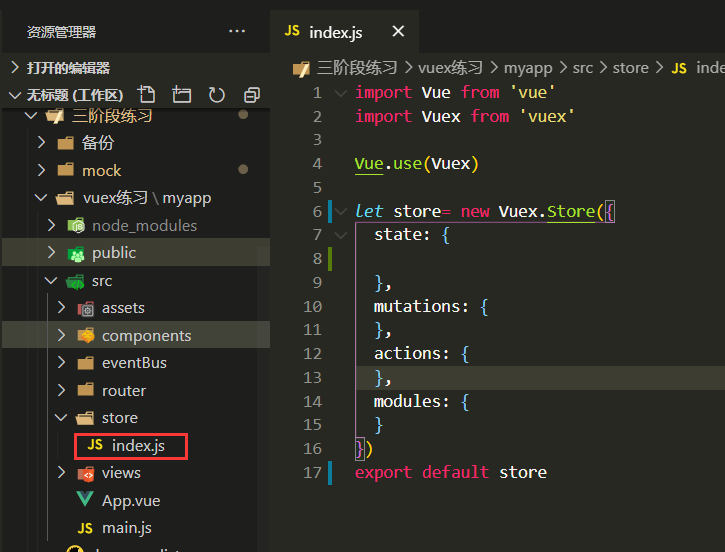Viewport: 725px width, 552px height.
Task: Click the mock folder icon
Action: [66, 170]
